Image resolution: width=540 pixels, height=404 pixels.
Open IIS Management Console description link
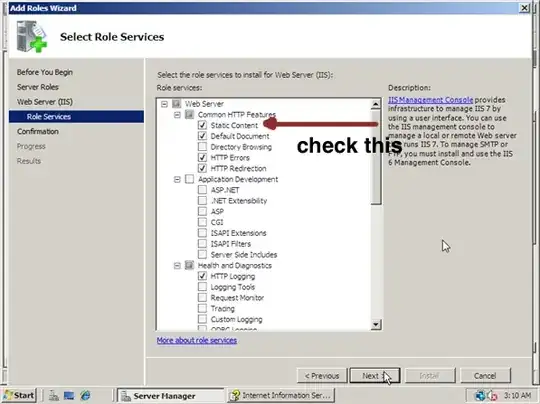(430, 100)
